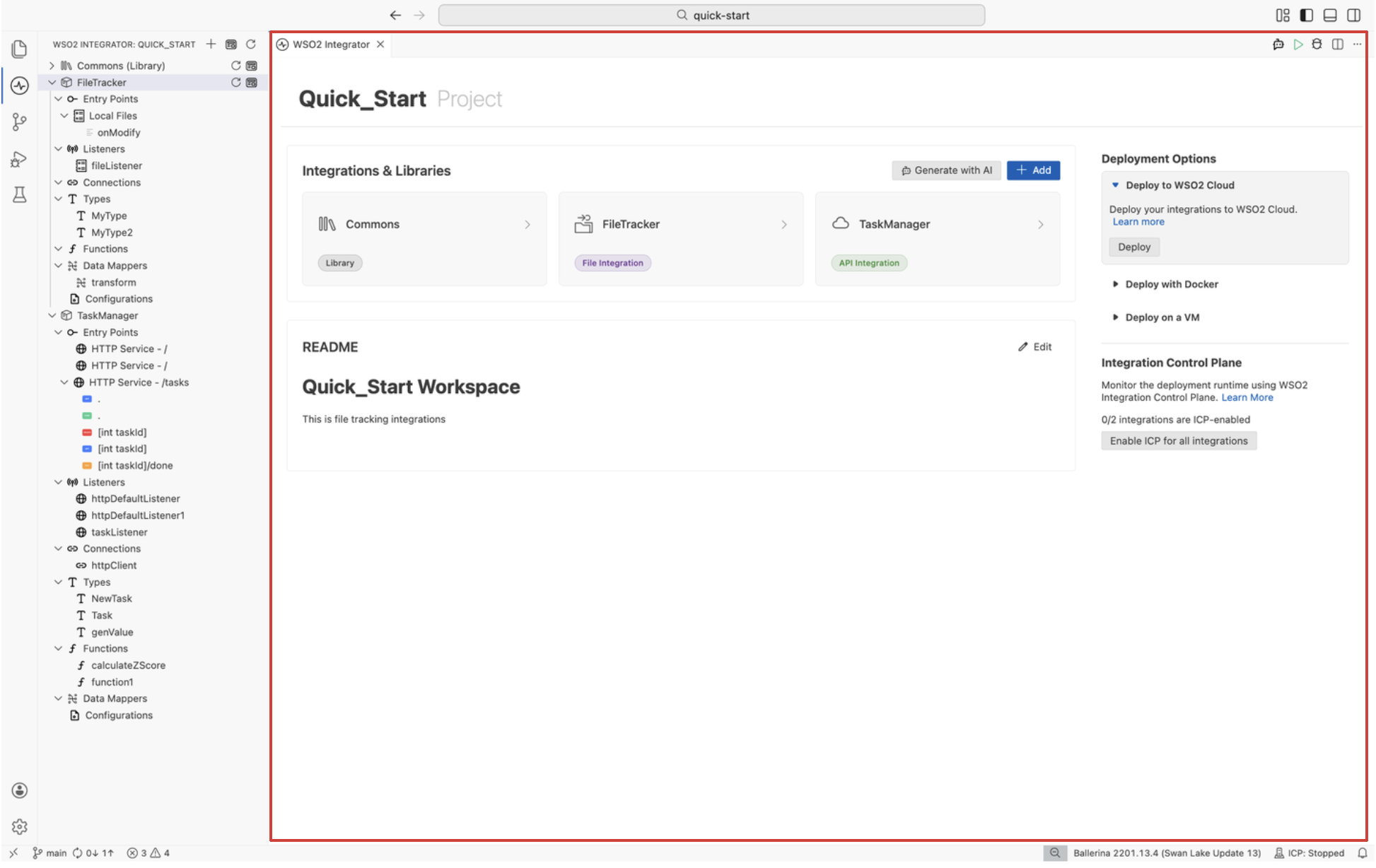
Task: Open More Actions ellipsis in editor toolbar
Action: coord(1357,44)
